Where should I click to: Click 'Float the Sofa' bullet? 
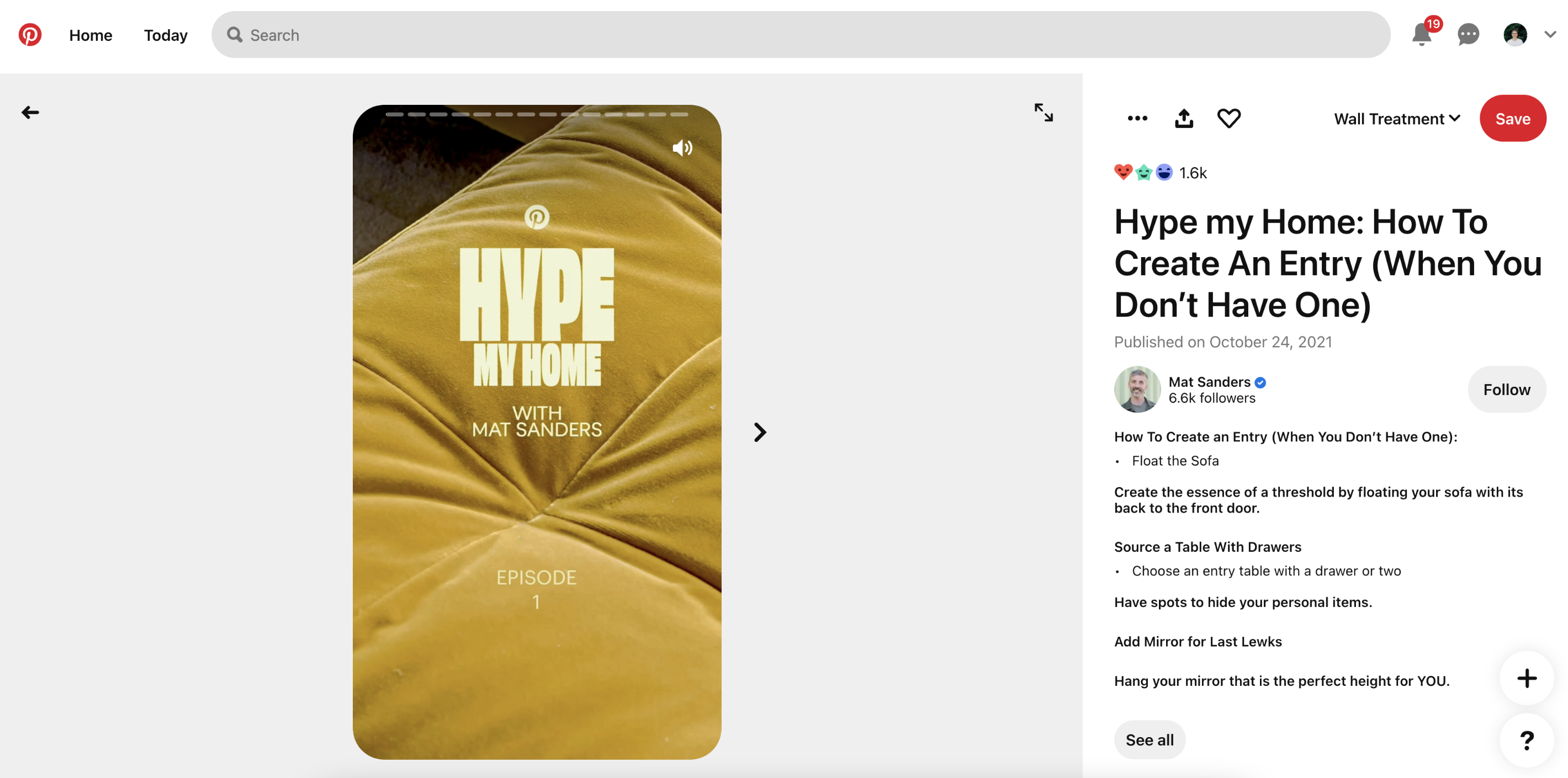[1175, 461]
